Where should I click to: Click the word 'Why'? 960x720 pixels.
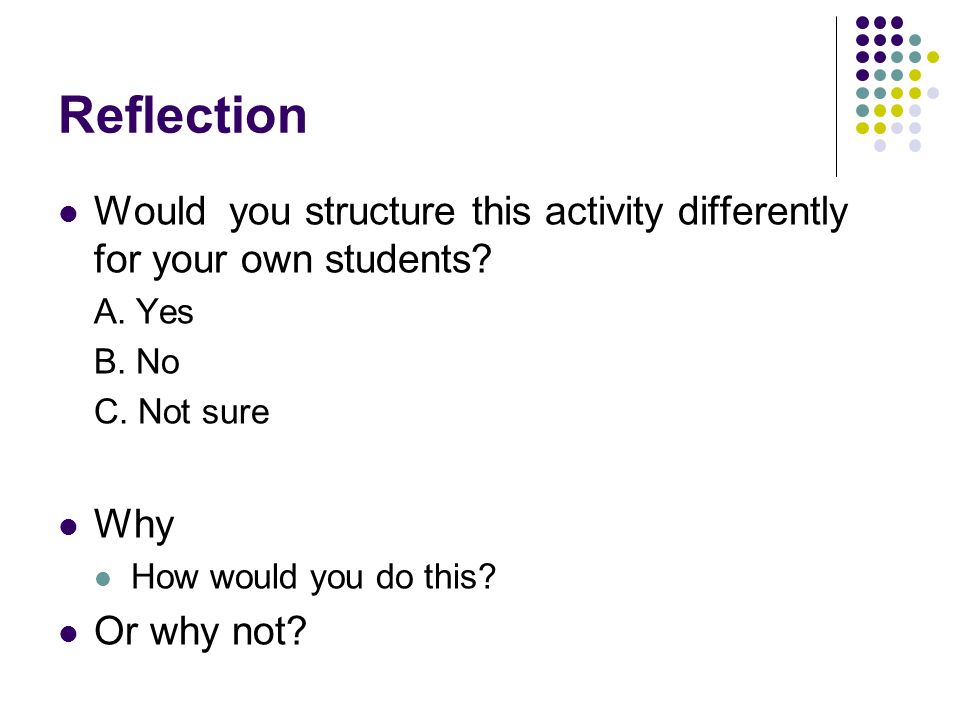(x=134, y=525)
